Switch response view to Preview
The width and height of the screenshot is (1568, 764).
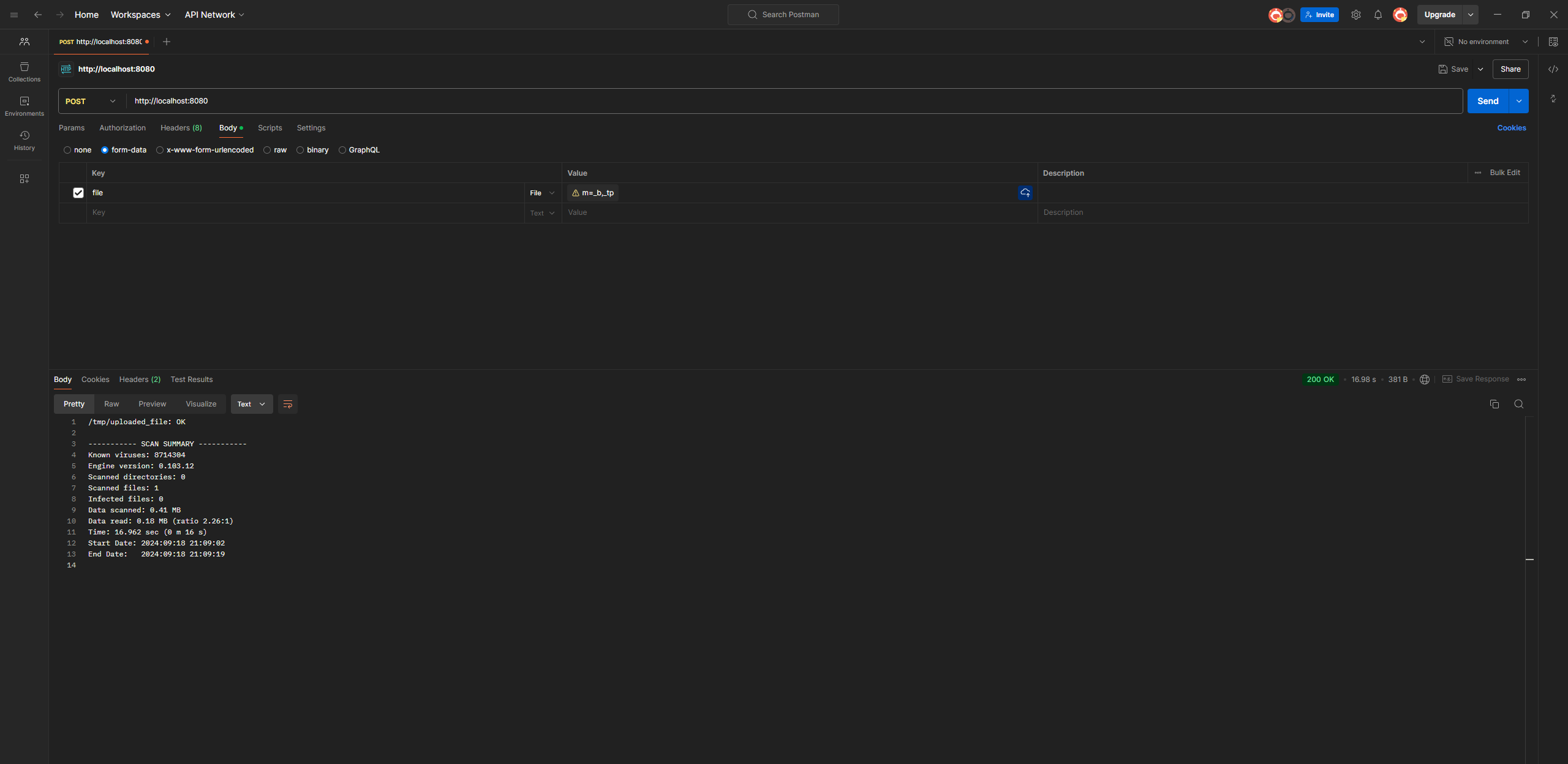click(x=153, y=404)
